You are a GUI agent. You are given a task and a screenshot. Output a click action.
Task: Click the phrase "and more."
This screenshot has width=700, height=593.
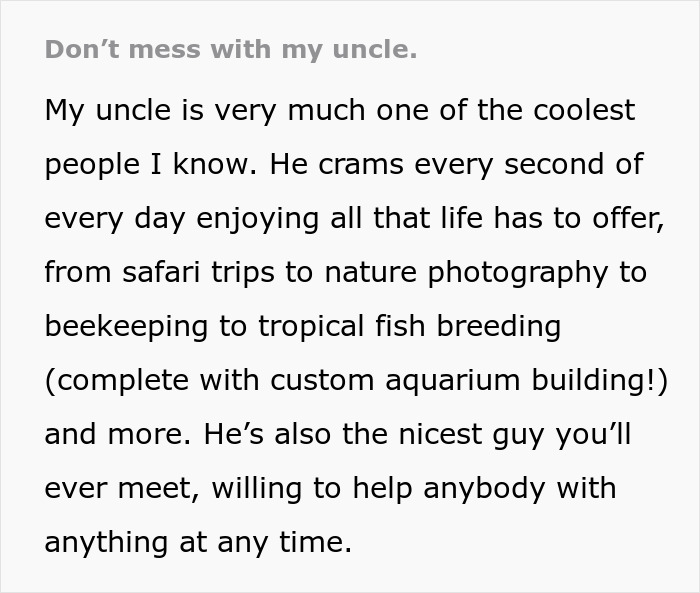point(118,434)
